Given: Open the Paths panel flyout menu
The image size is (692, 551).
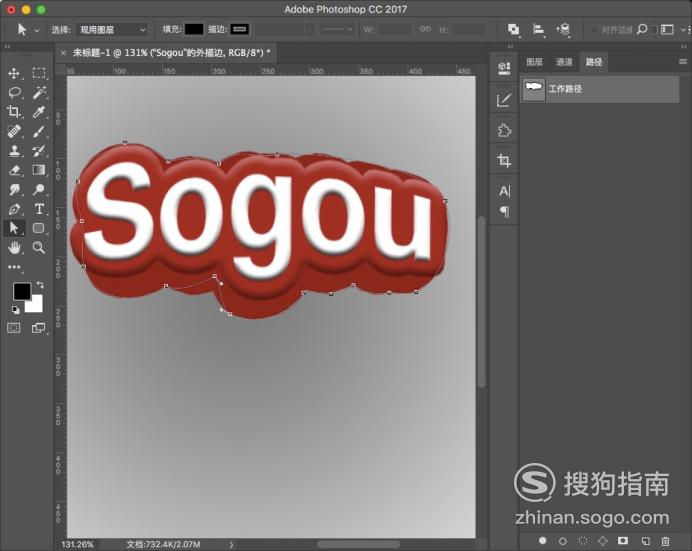Looking at the screenshot, I should coord(683,62).
